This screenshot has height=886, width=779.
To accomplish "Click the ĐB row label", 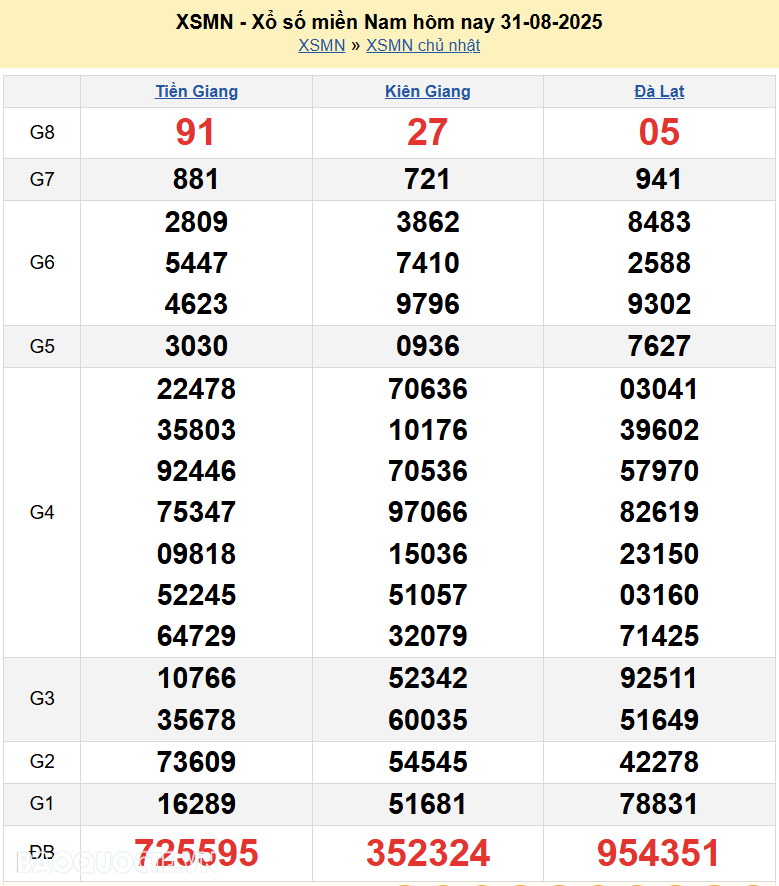I will (x=42, y=852).
